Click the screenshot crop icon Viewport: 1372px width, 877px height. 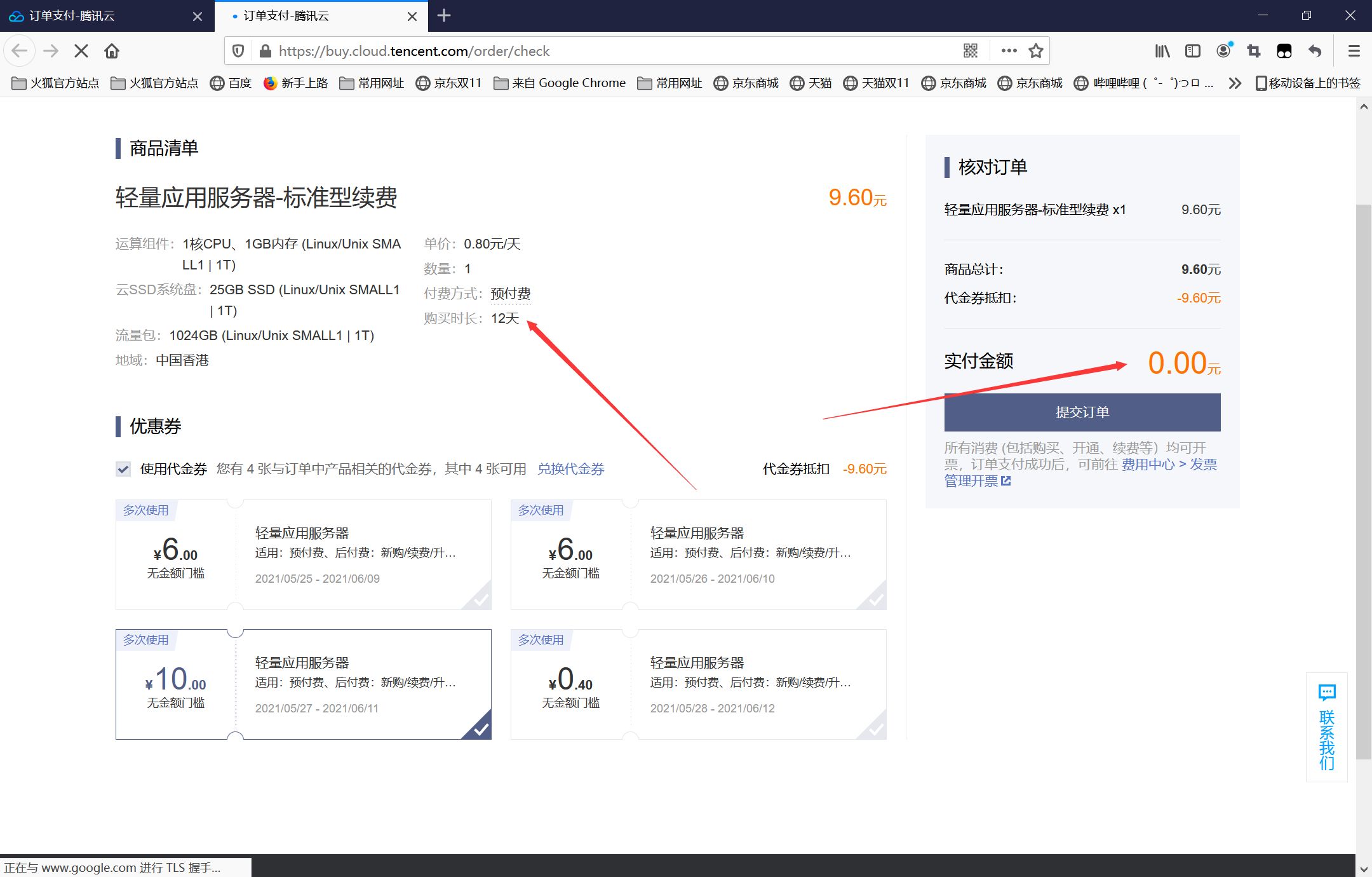[1254, 51]
